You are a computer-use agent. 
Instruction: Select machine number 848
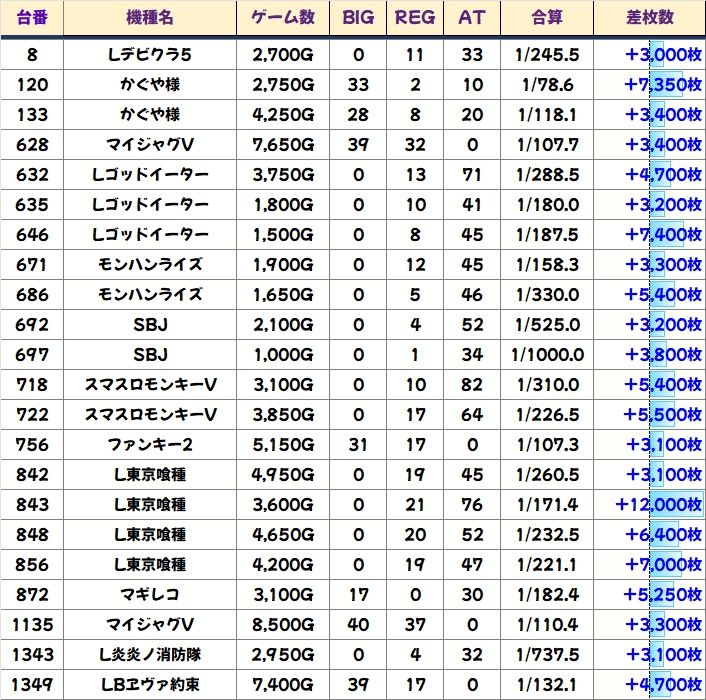(32, 535)
